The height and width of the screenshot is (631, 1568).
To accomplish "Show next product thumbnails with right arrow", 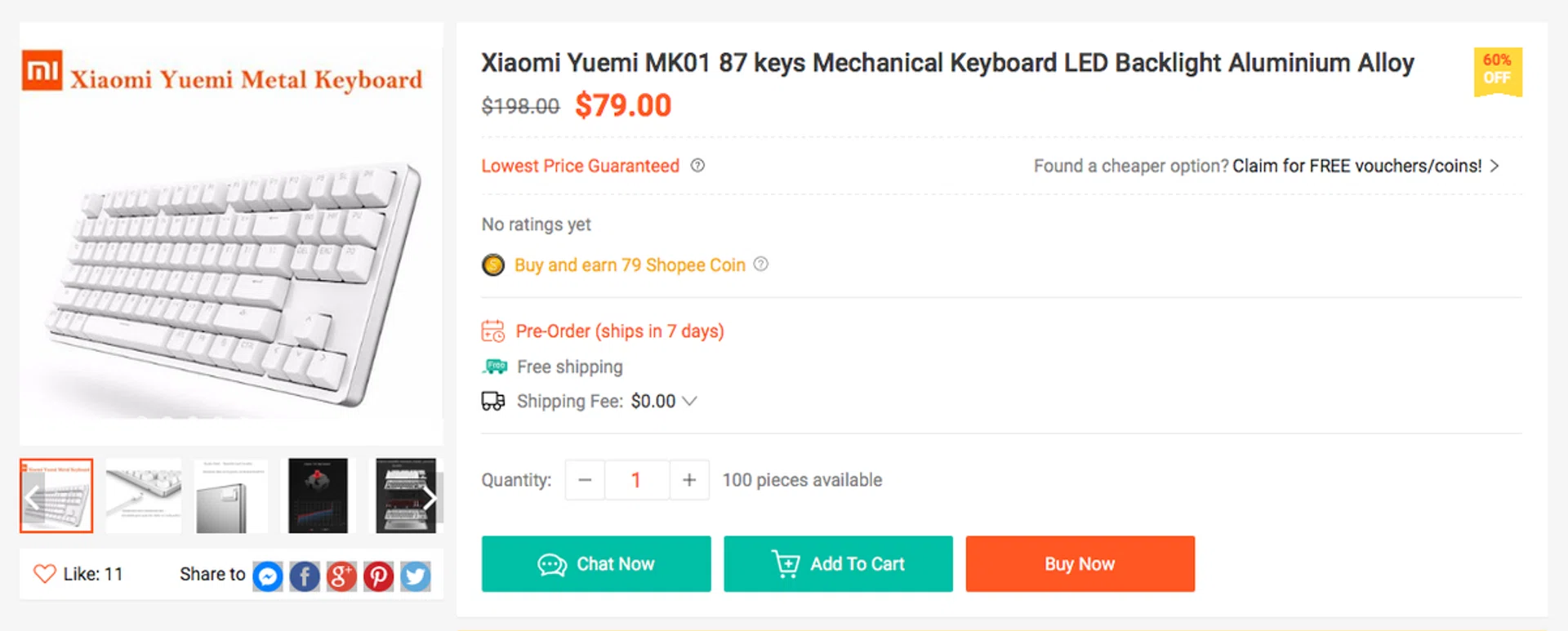I will (x=430, y=497).
